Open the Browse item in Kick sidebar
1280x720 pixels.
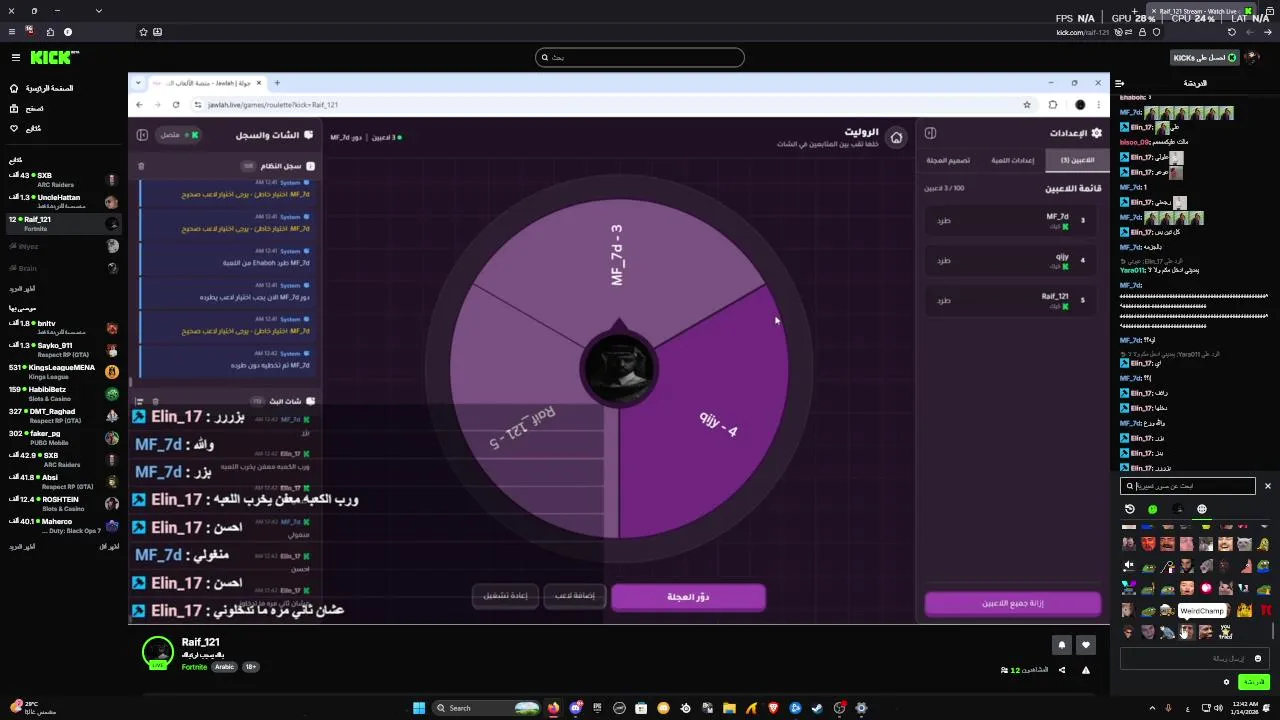[x=27, y=108]
